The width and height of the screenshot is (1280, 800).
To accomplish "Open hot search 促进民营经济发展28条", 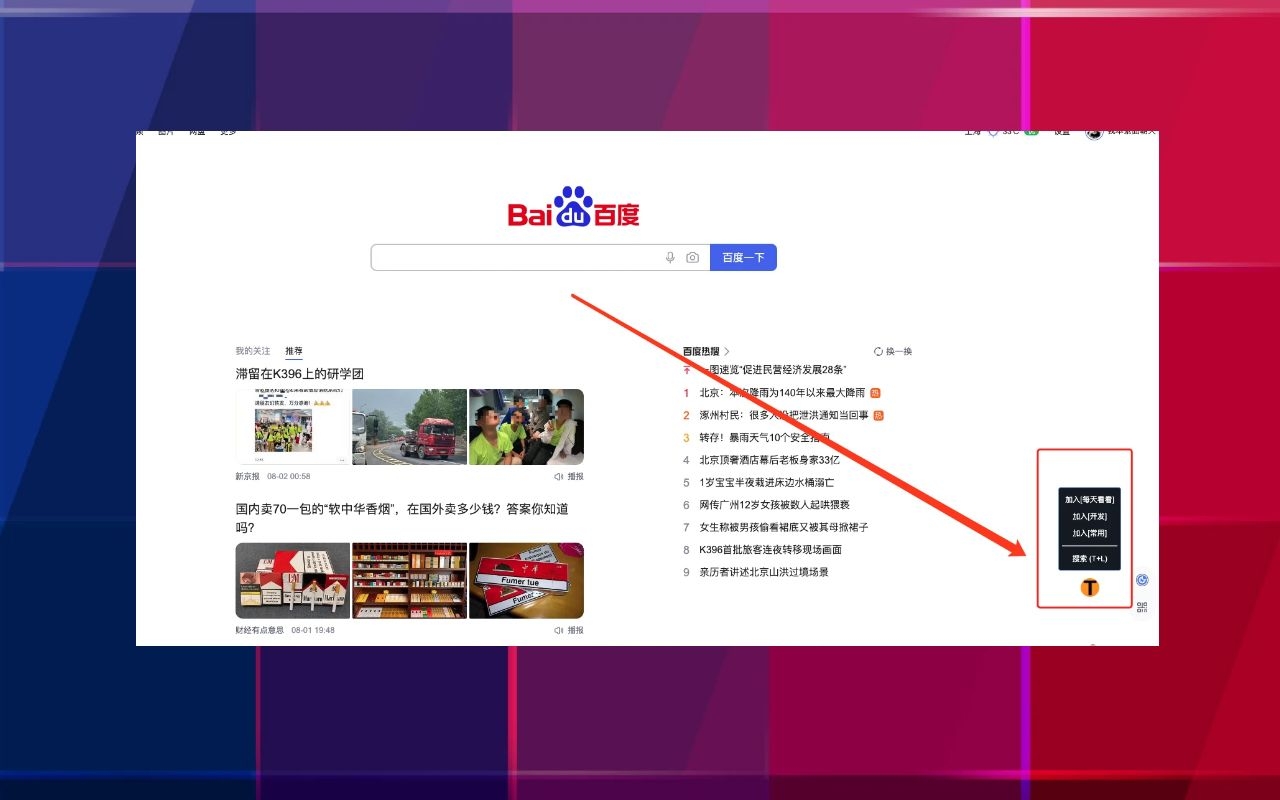I will [x=772, y=370].
